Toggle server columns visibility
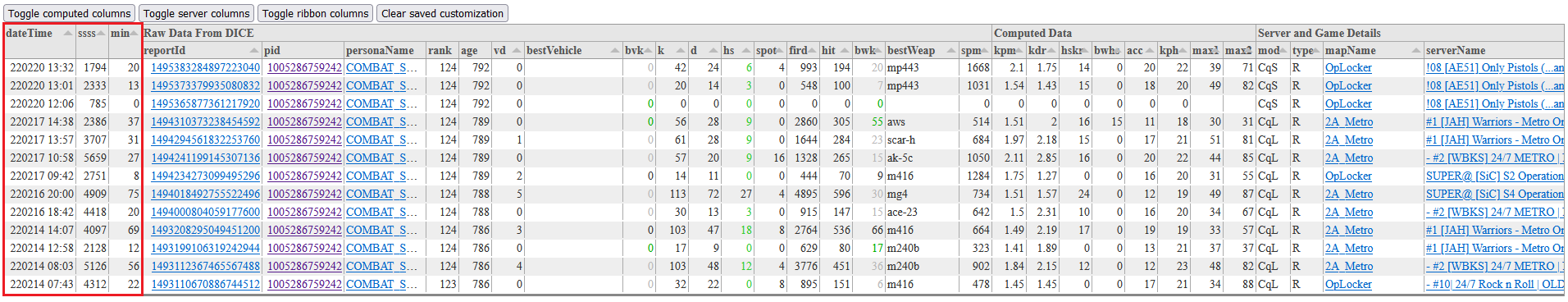This screenshot has width=1568, height=302. [196, 13]
